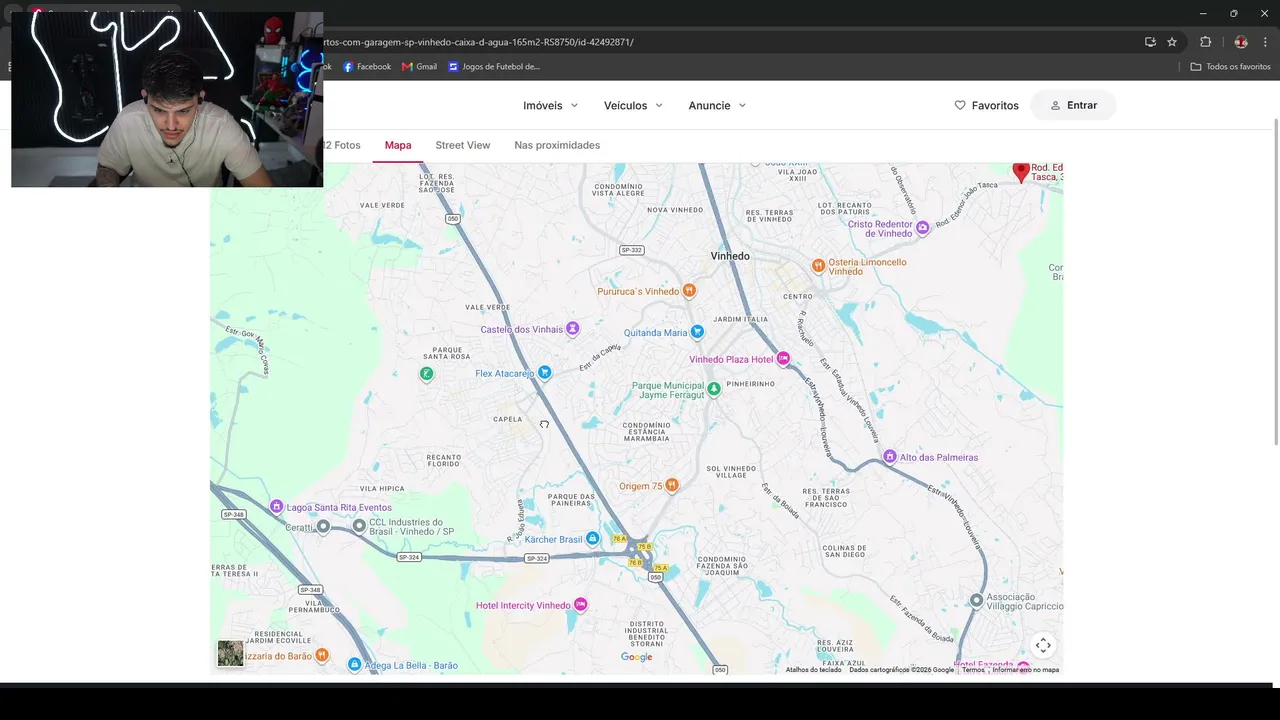1280x720 pixels.
Task: Select the Lagoa Santa Rita Eventos marker
Action: [277, 507]
